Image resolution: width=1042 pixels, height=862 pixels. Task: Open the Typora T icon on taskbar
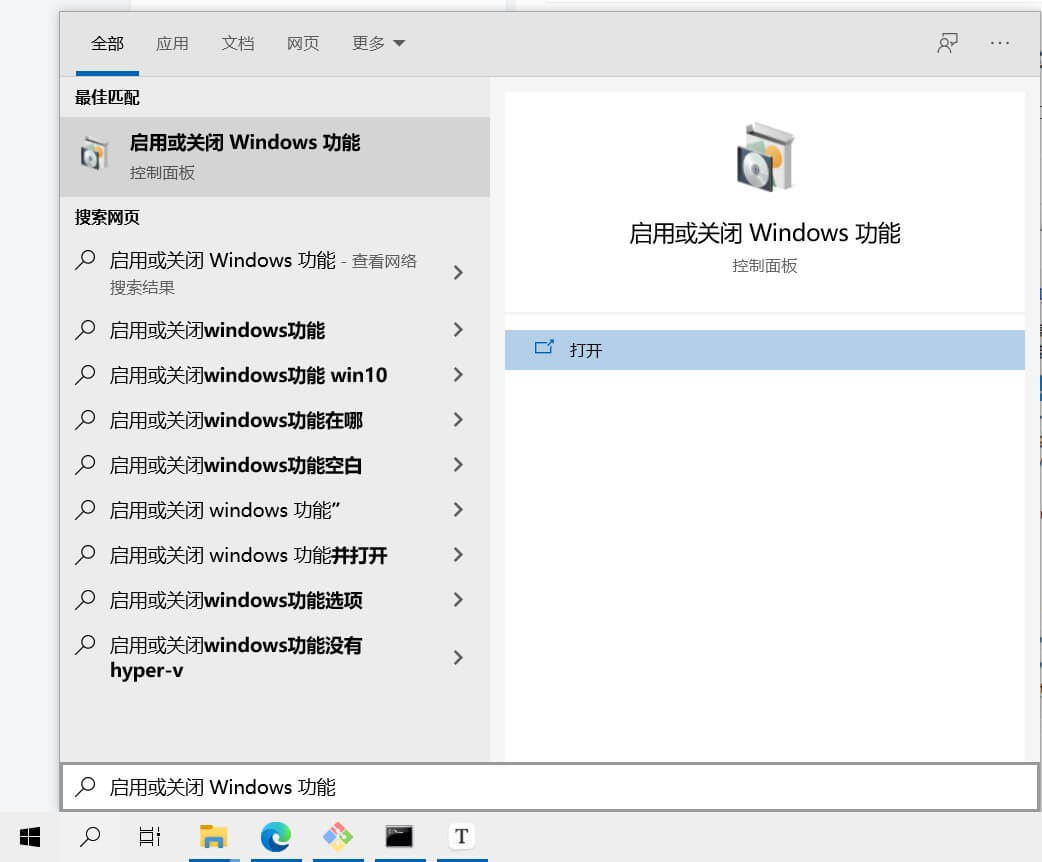(x=462, y=837)
